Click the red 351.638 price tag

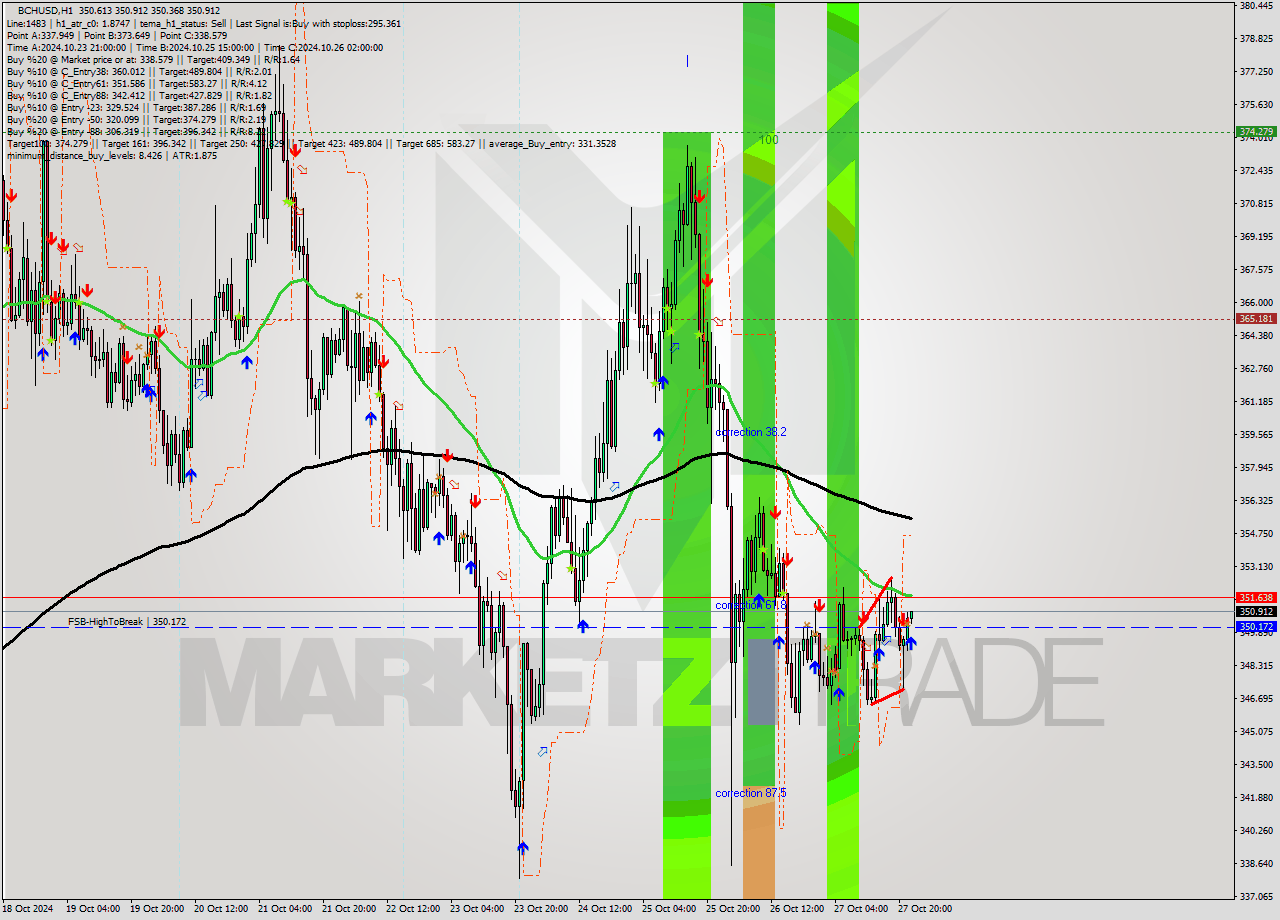1256,598
